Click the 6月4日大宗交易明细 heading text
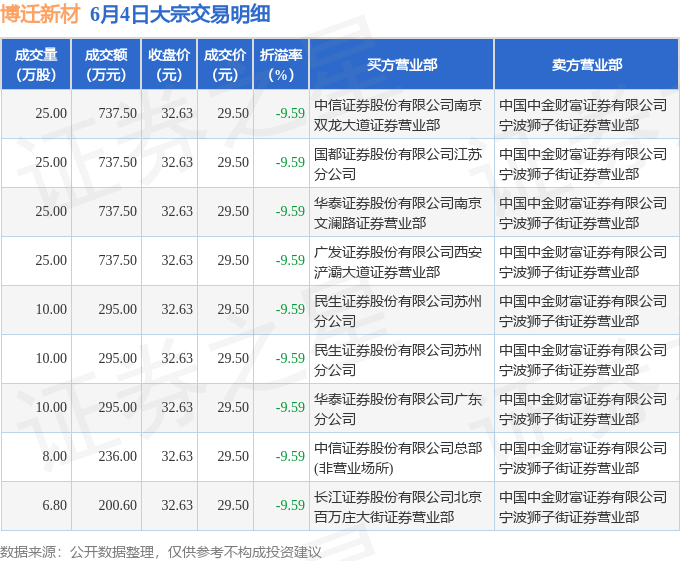 180,14
